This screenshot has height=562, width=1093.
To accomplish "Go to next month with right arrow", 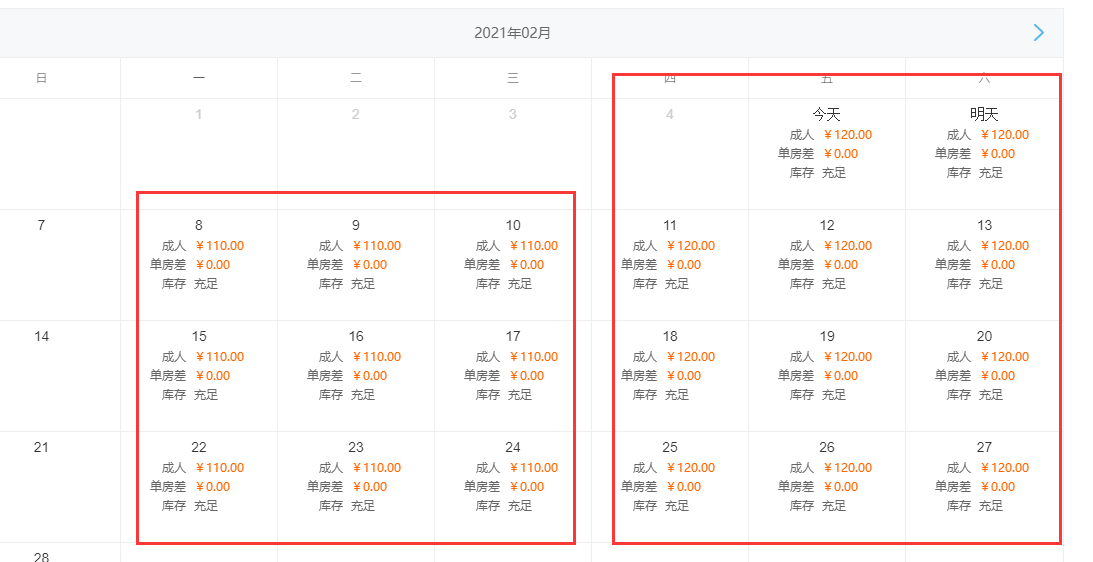I will (x=1038, y=33).
